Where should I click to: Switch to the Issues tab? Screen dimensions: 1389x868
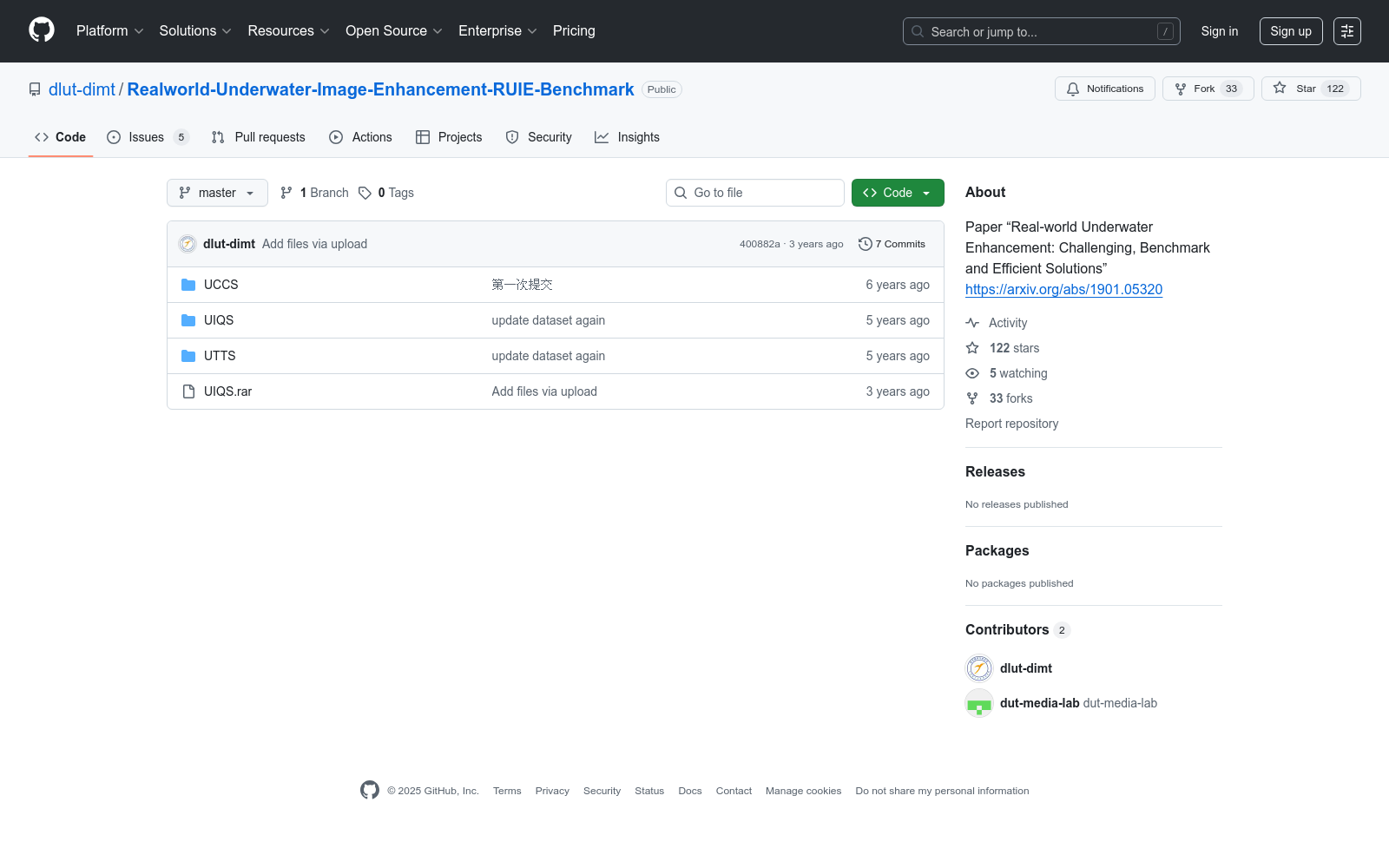pyautogui.click(x=147, y=137)
